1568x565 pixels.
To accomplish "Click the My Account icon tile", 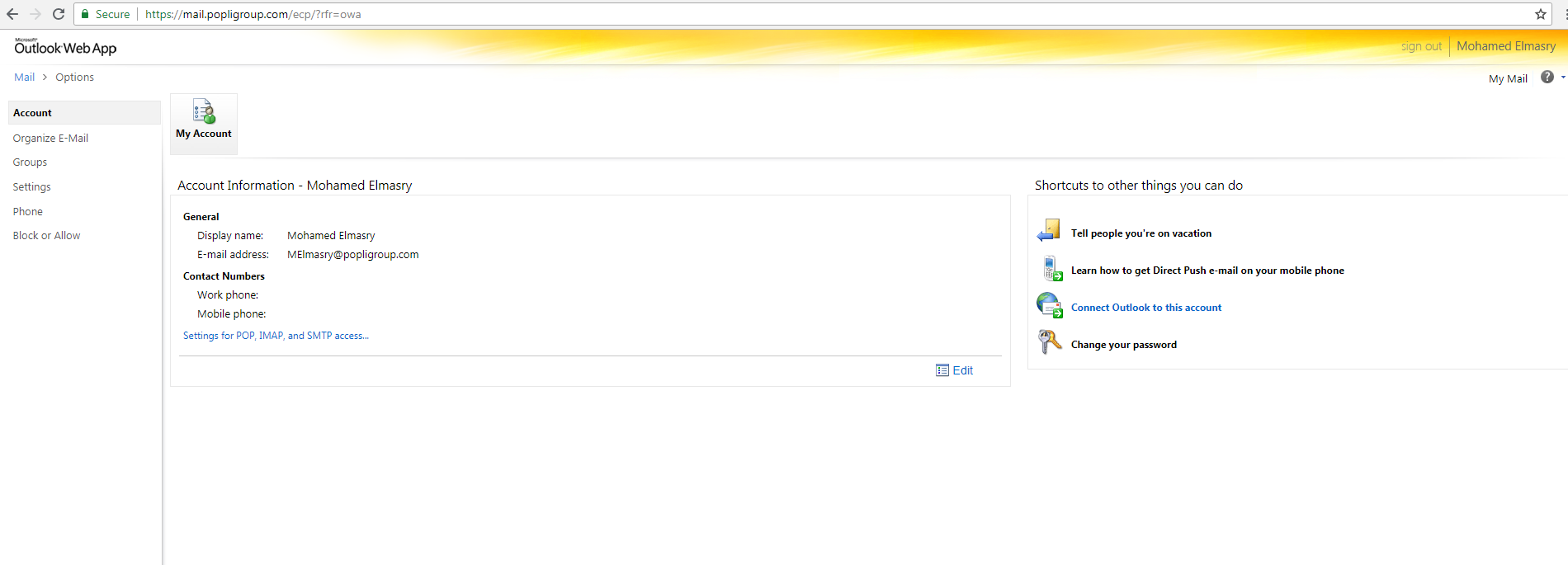I will coord(204,122).
